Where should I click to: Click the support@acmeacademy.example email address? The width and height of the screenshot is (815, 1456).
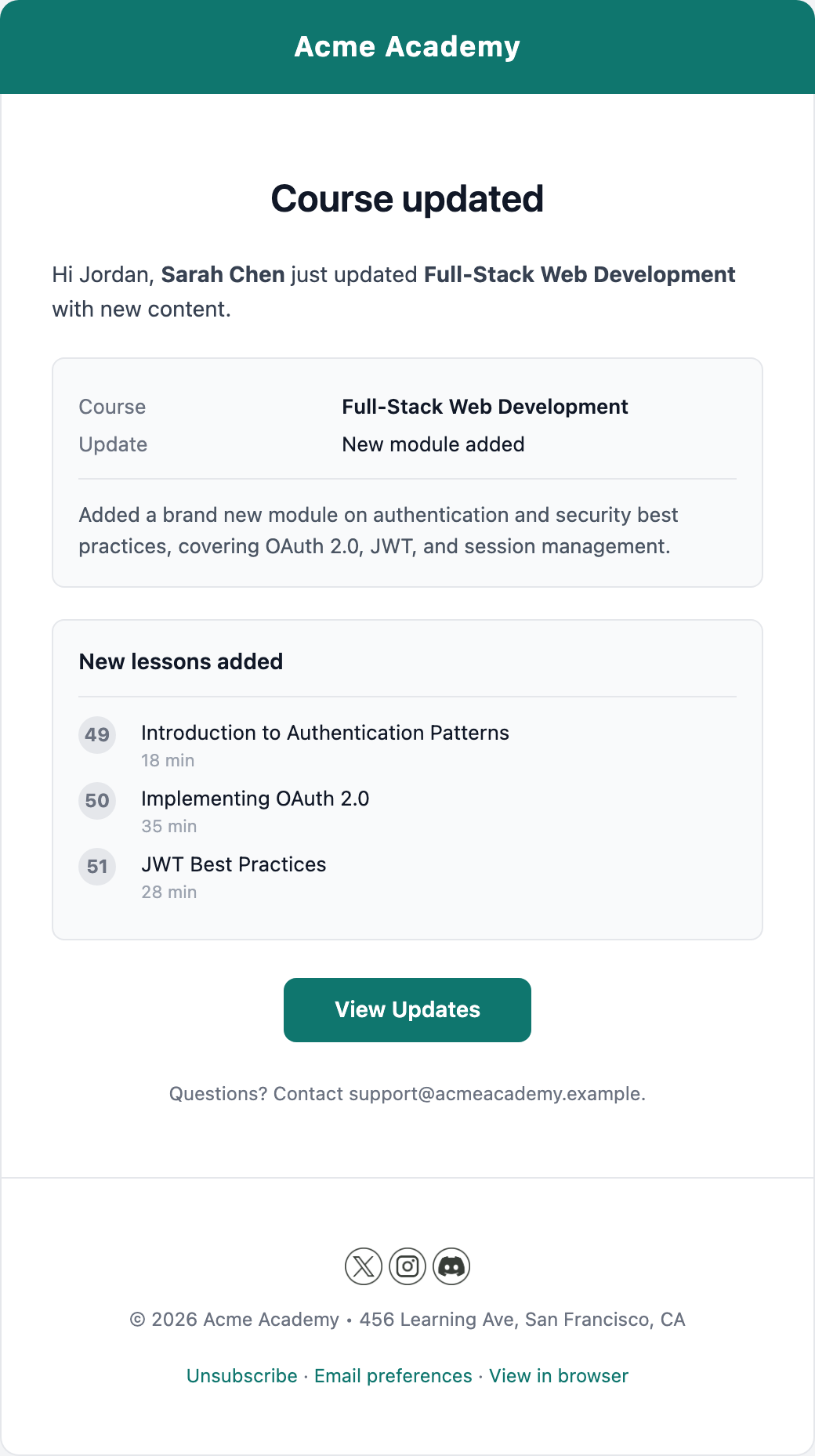[496, 1094]
